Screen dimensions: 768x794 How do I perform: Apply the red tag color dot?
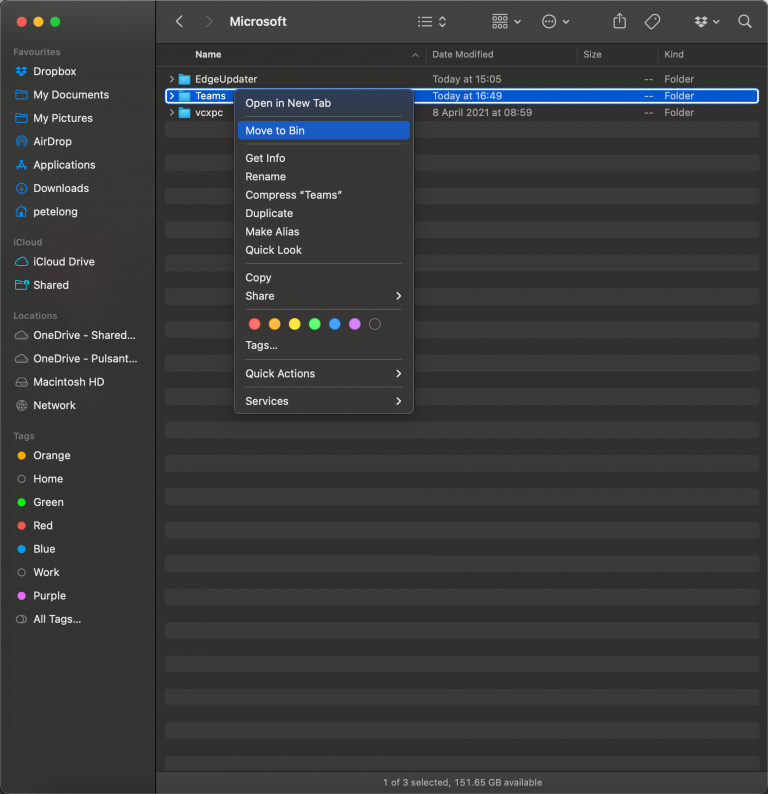tap(255, 324)
